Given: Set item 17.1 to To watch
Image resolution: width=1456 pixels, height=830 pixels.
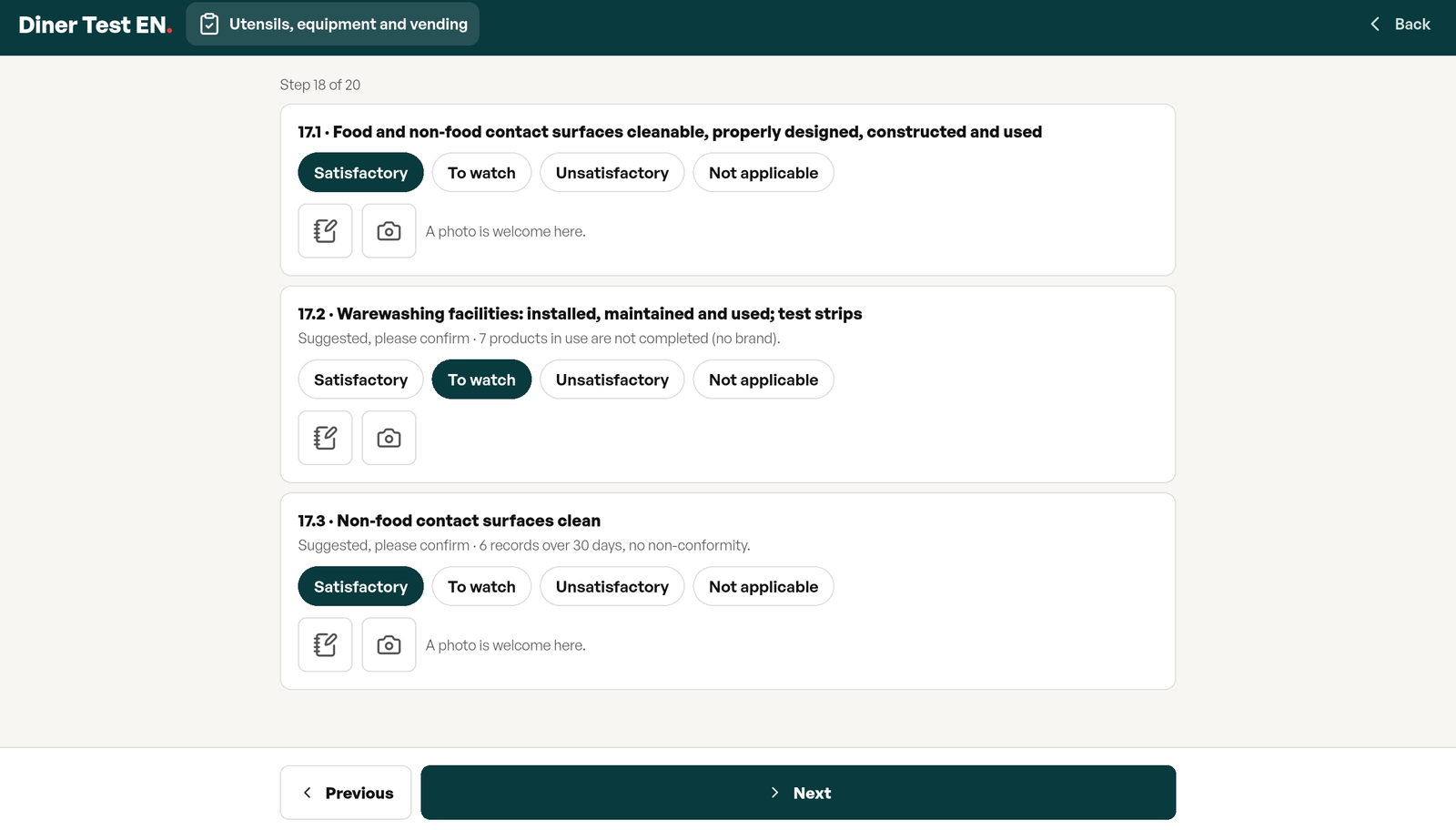Looking at the screenshot, I should (481, 173).
